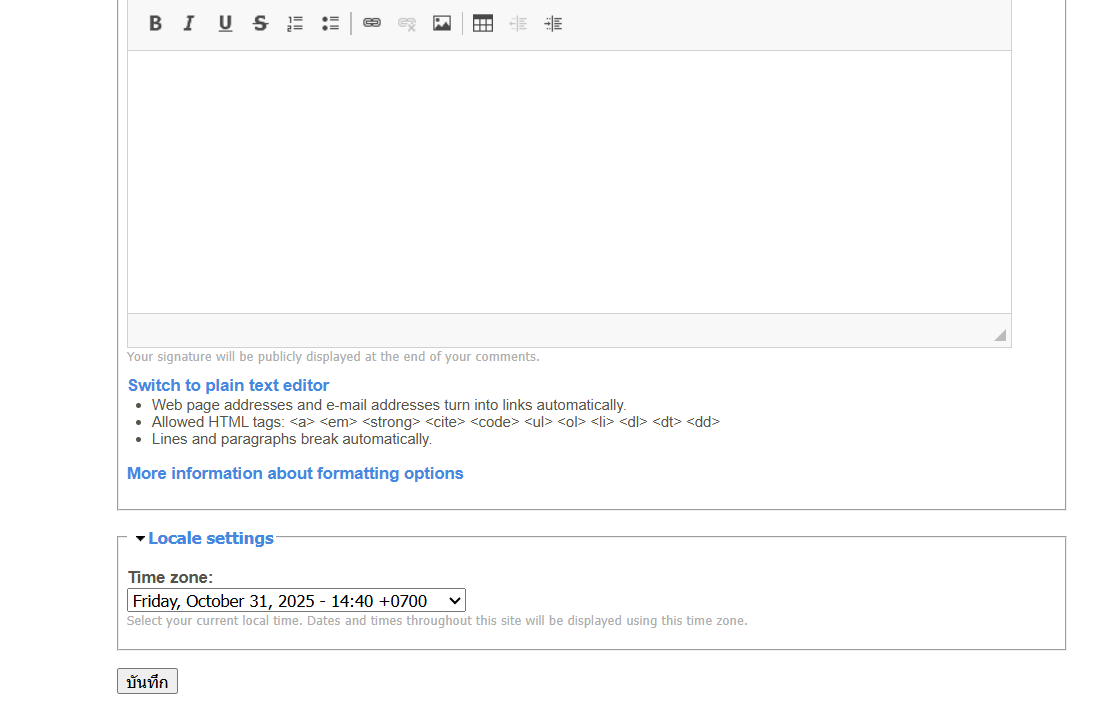Toggle italic formatting in editor toolbar

coord(189,23)
